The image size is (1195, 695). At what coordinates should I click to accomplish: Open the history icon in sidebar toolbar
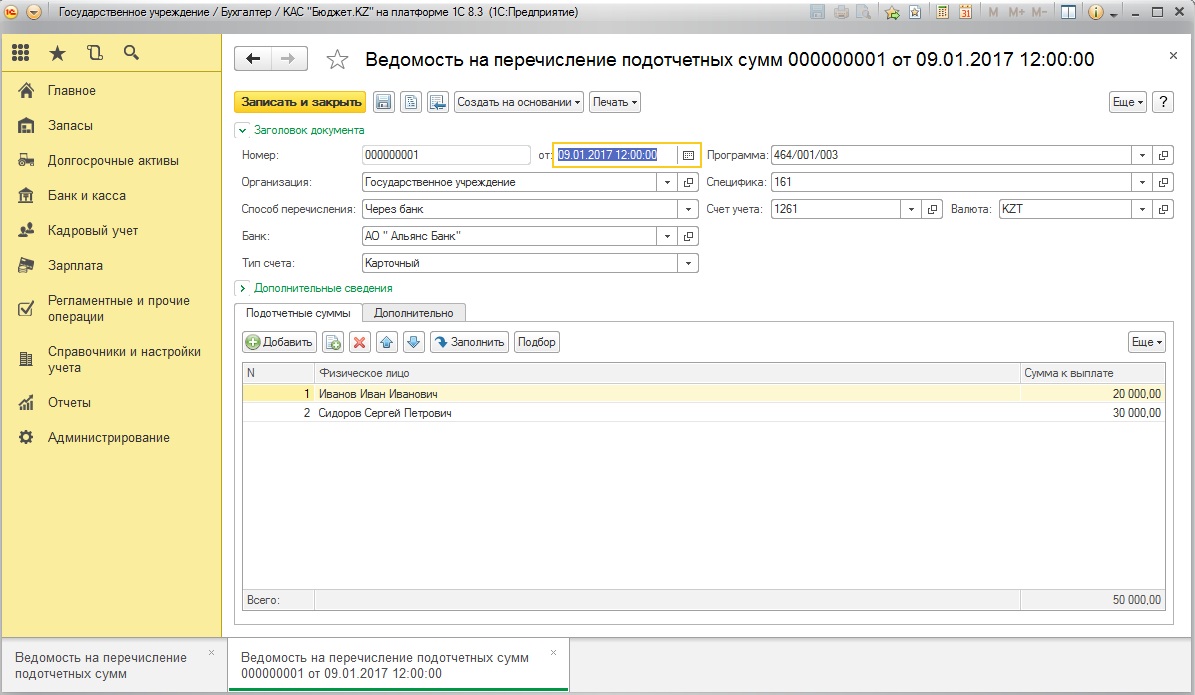(x=95, y=53)
